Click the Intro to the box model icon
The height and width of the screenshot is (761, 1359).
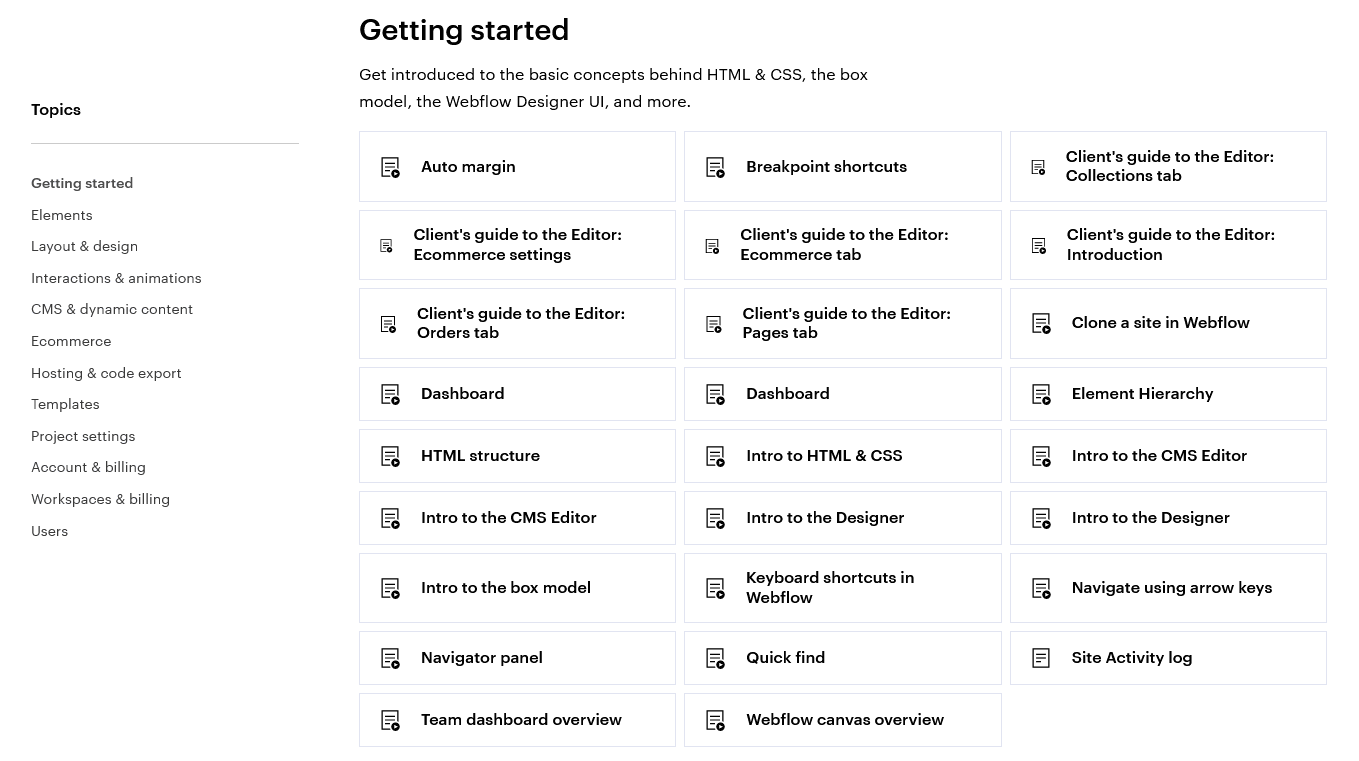390,588
